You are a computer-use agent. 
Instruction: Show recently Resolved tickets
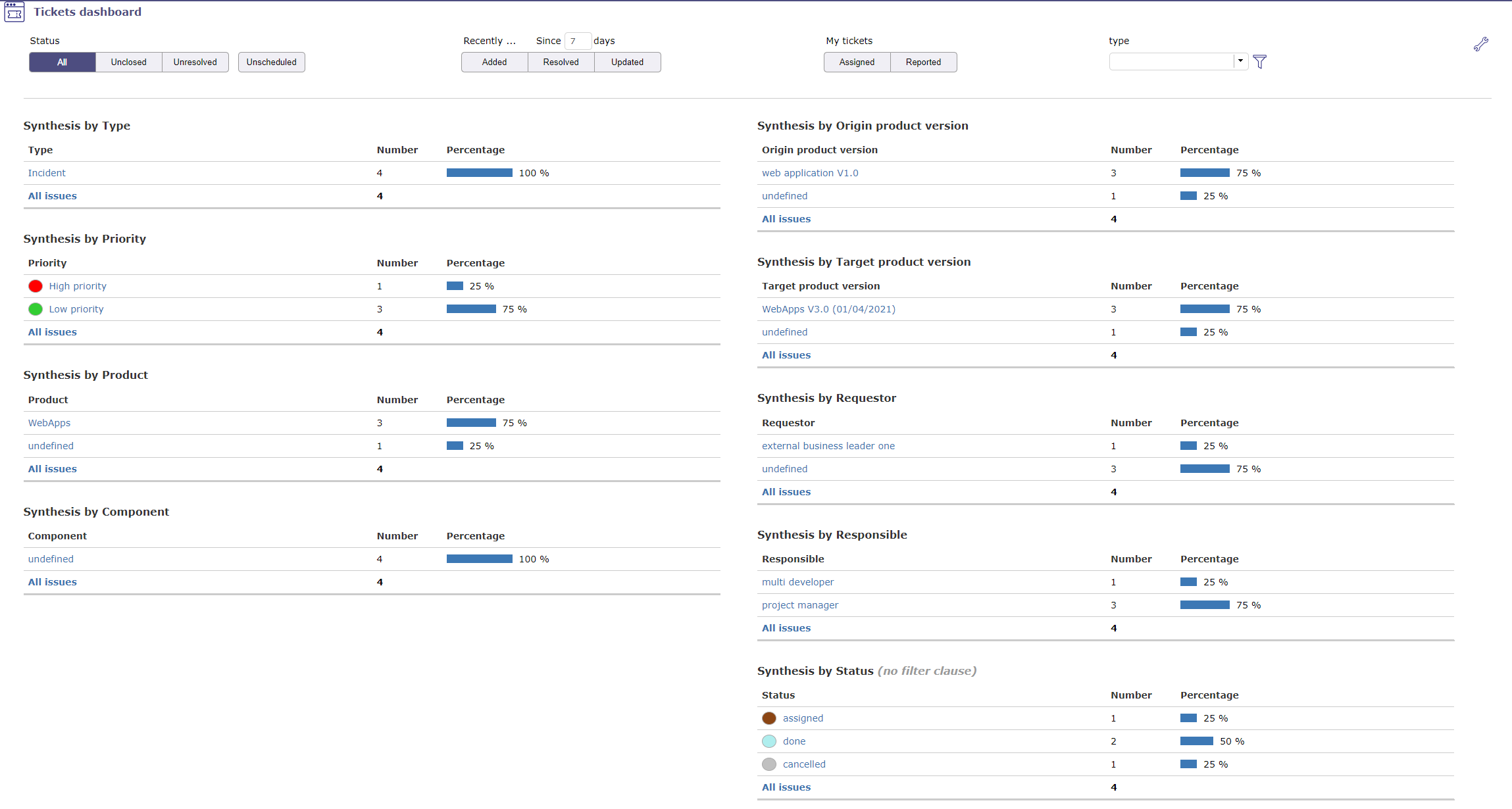[561, 62]
